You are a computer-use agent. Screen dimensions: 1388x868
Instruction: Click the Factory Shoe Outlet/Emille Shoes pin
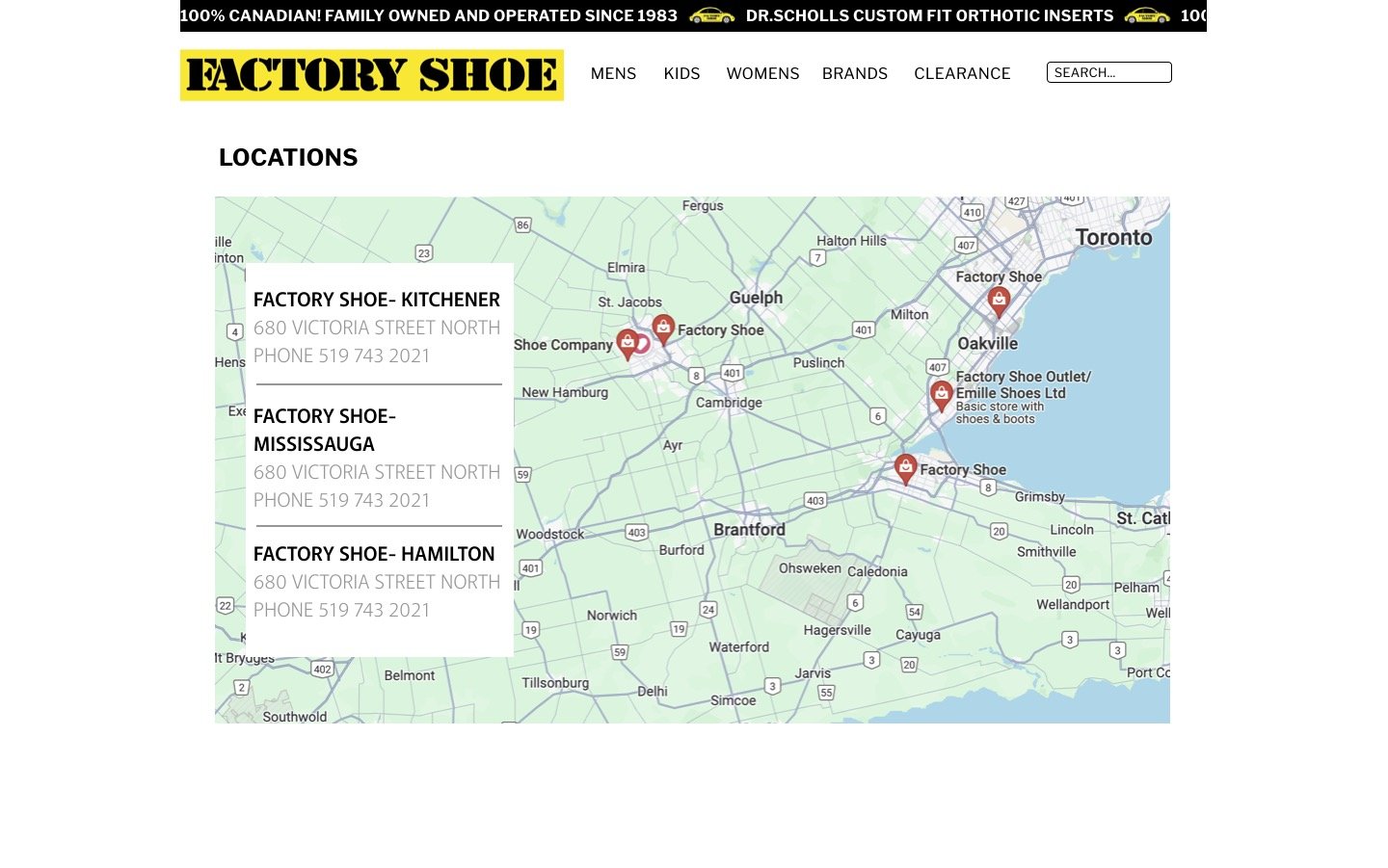click(x=942, y=396)
